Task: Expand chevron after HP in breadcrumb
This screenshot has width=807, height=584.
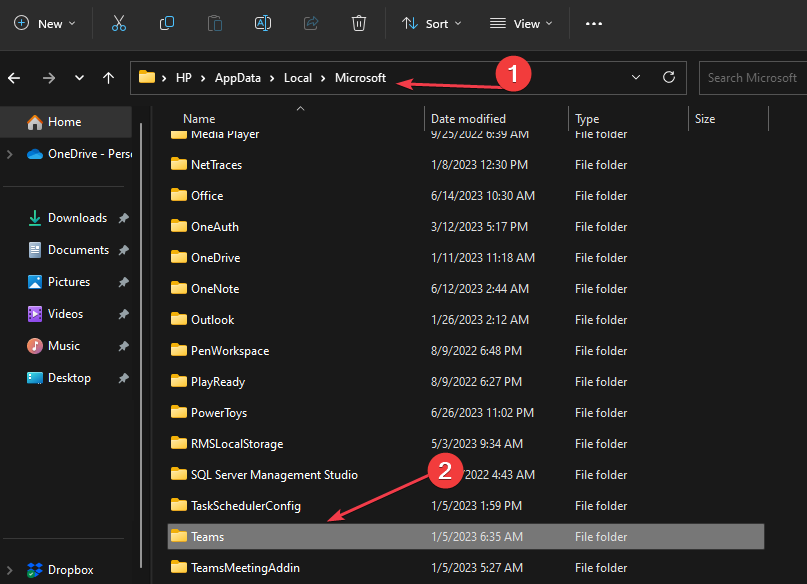Action: pyautogui.click(x=203, y=78)
